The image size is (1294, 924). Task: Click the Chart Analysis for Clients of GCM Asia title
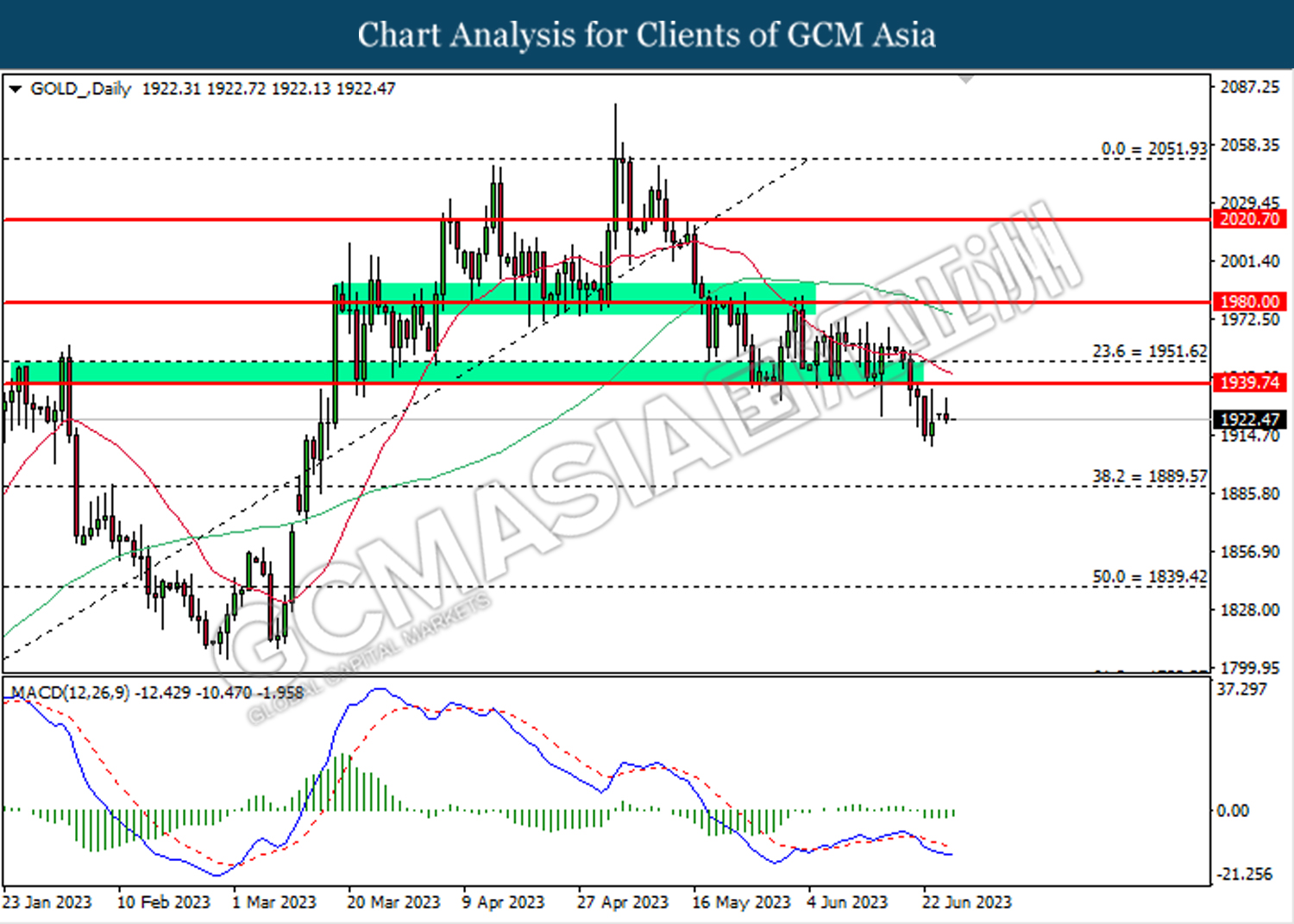[x=647, y=35]
